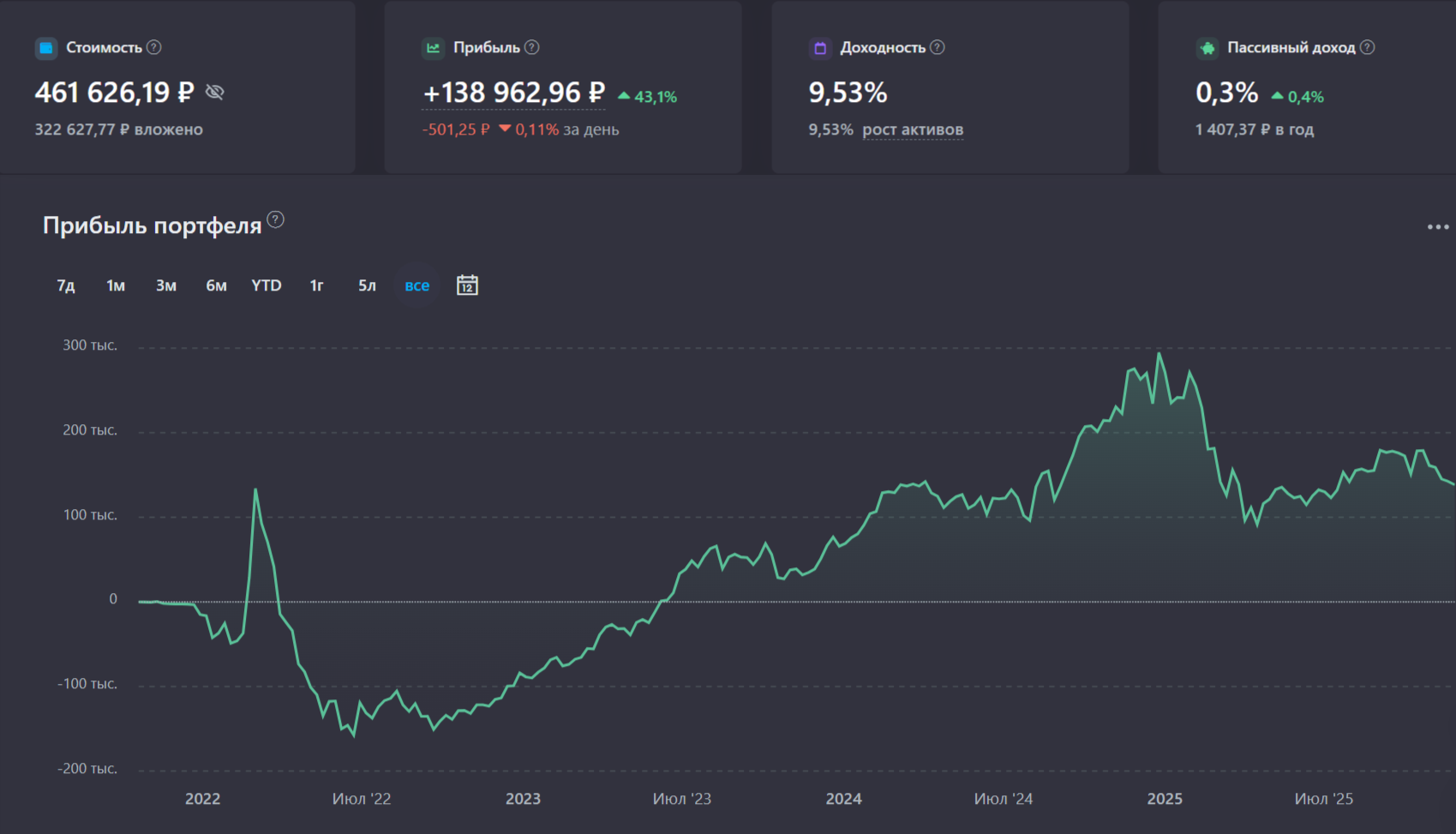Click the help icon beside Стоимость
The width and height of the screenshot is (1456, 834).
point(154,47)
